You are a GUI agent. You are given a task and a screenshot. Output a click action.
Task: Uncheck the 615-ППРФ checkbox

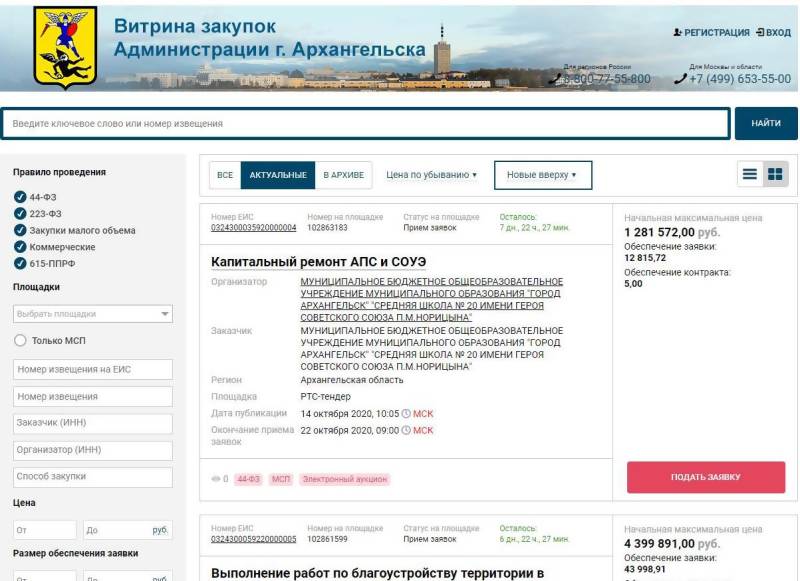click(20, 263)
